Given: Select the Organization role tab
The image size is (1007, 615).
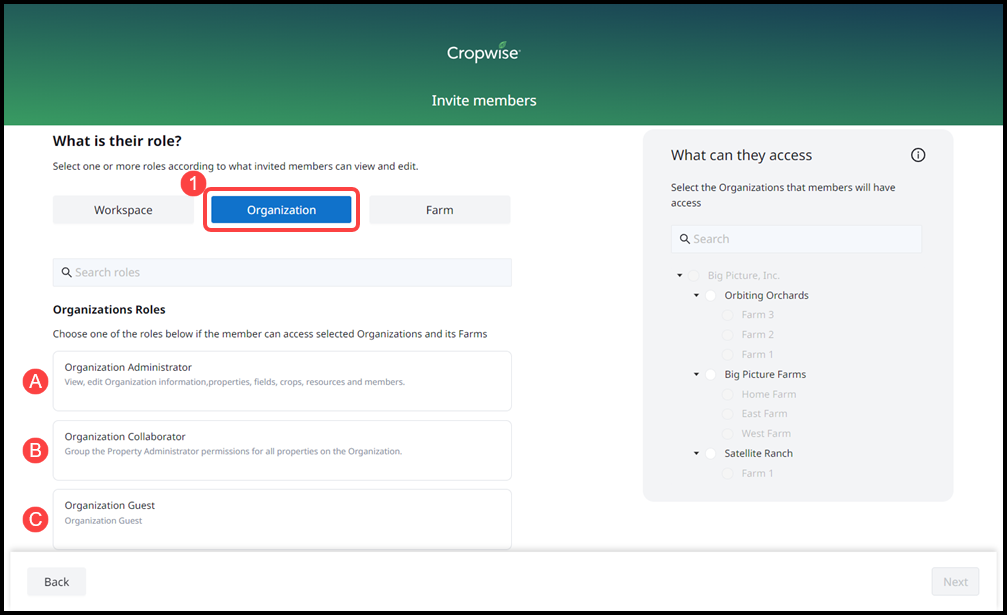Looking at the screenshot, I should [281, 210].
